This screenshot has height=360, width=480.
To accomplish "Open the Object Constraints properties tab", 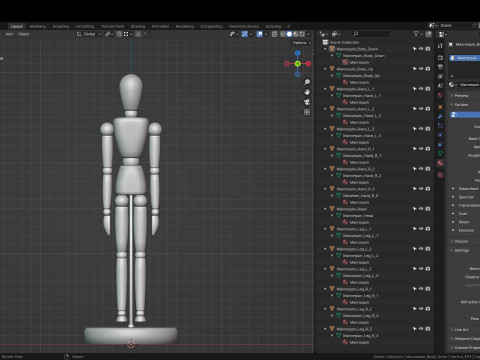I will tap(440, 144).
